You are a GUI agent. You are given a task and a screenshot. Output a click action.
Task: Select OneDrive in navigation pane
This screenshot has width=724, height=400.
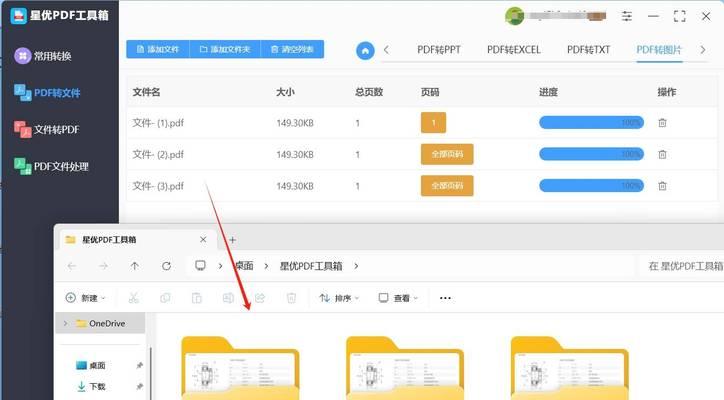click(101, 323)
